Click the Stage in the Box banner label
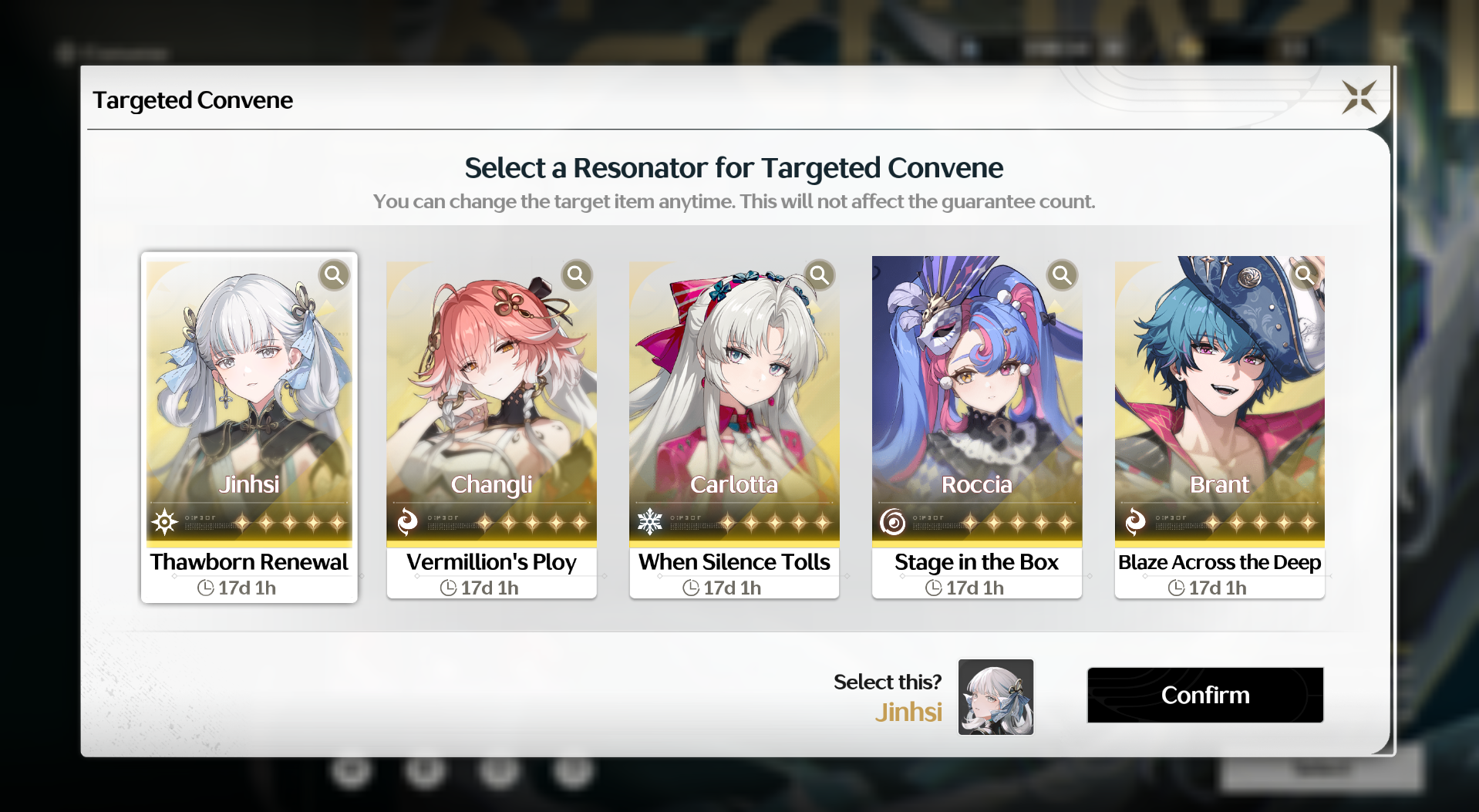The height and width of the screenshot is (812, 1479). (977, 562)
